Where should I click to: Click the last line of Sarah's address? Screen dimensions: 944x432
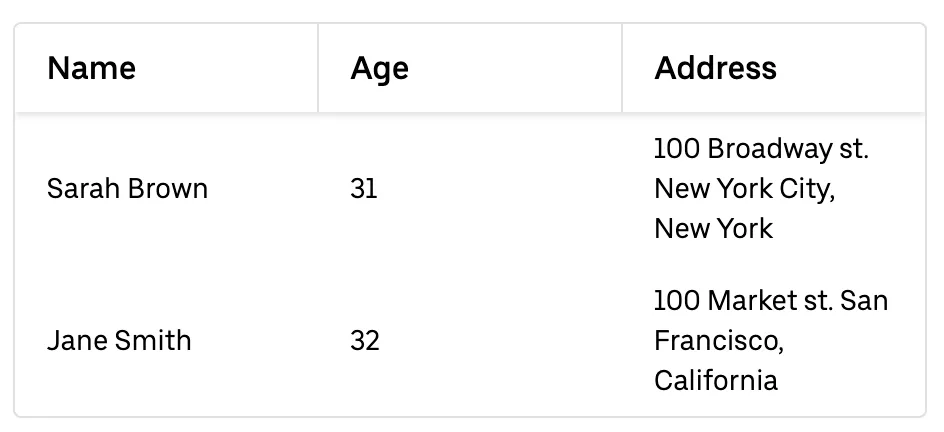713,229
